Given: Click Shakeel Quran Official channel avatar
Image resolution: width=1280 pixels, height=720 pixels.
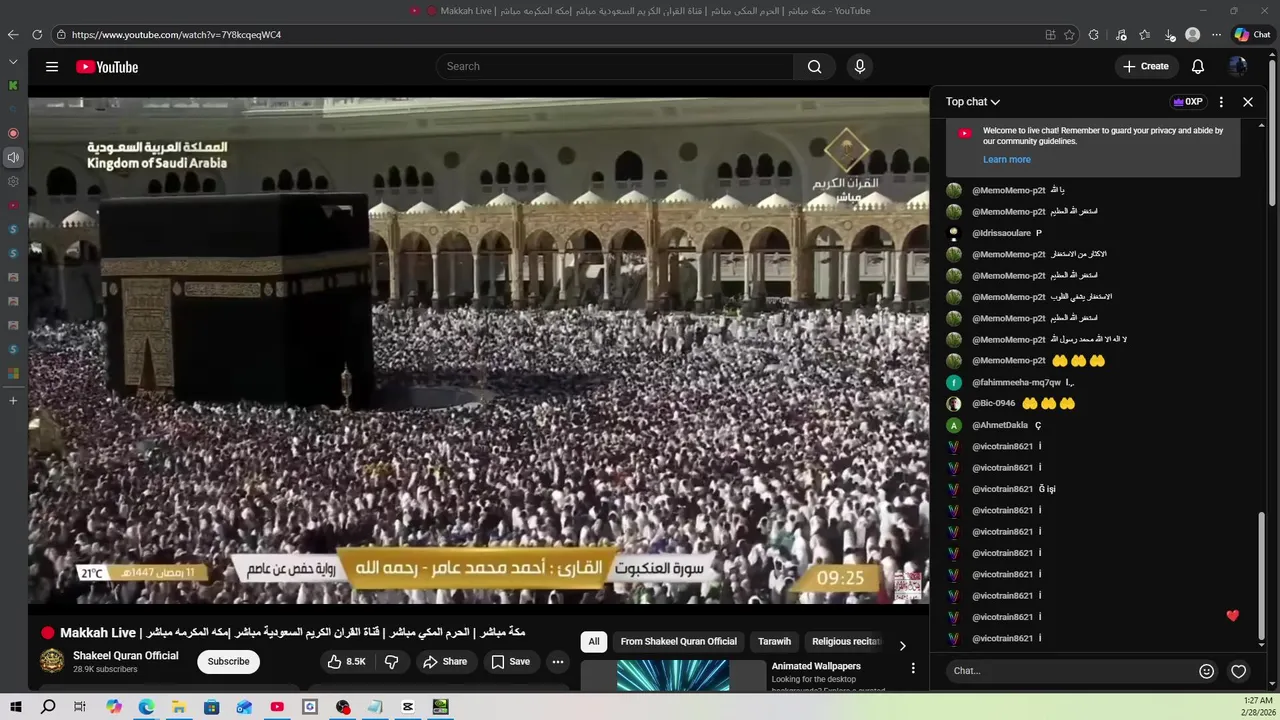Looking at the screenshot, I should coord(52,661).
